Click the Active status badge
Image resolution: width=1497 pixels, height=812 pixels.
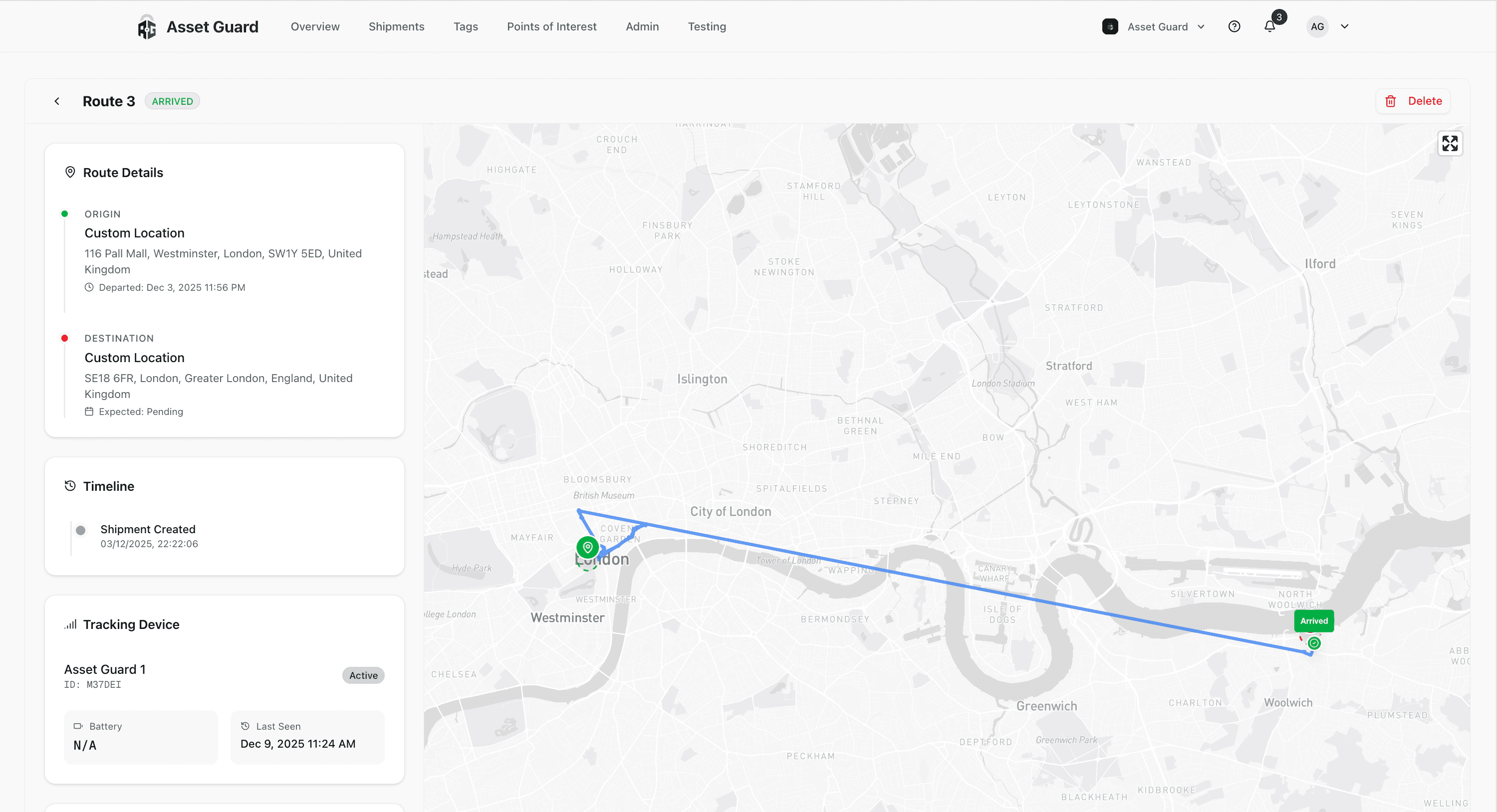(x=363, y=675)
